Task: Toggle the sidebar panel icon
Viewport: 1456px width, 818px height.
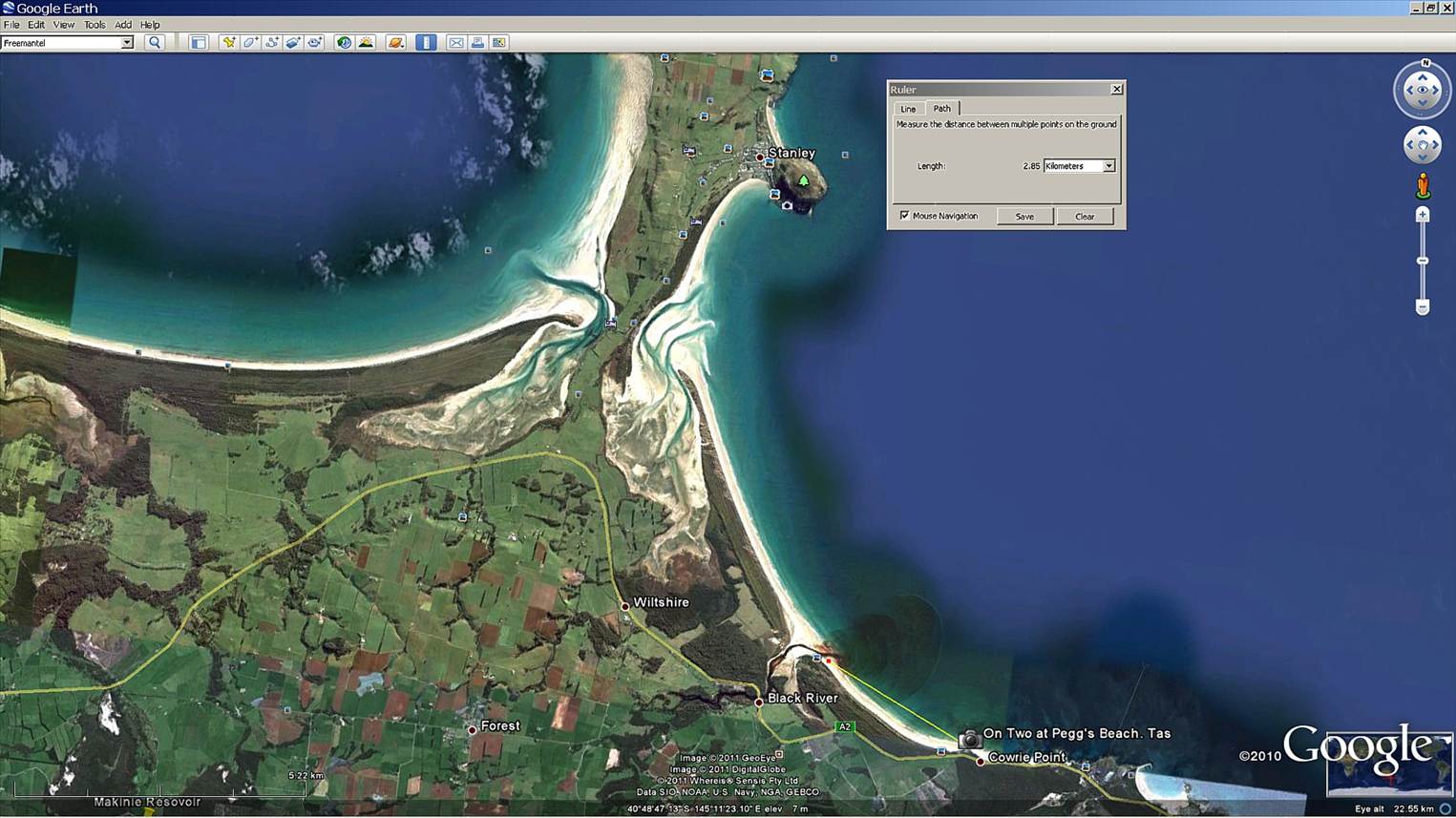Action: 199,43
